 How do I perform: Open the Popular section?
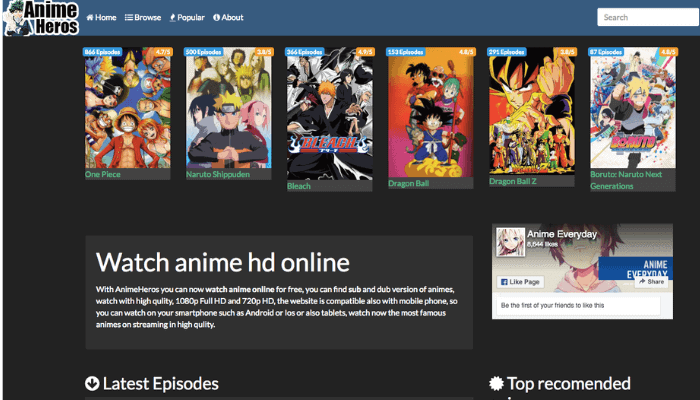[x=187, y=17]
